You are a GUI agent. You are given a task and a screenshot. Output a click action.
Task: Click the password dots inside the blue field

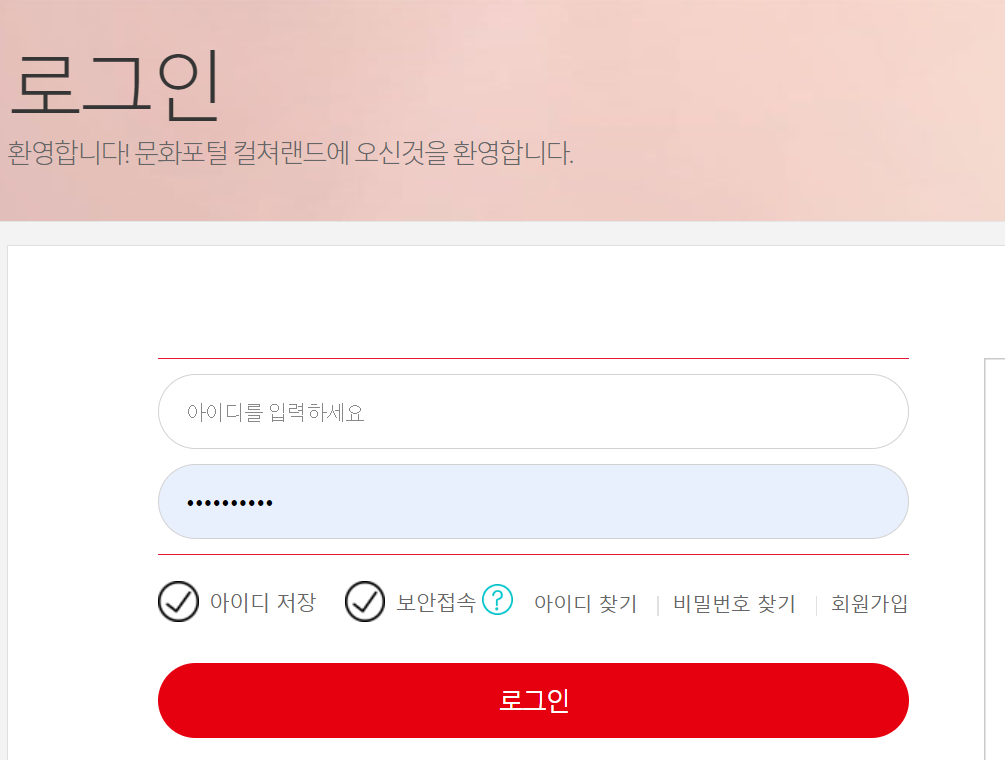click(x=229, y=503)
